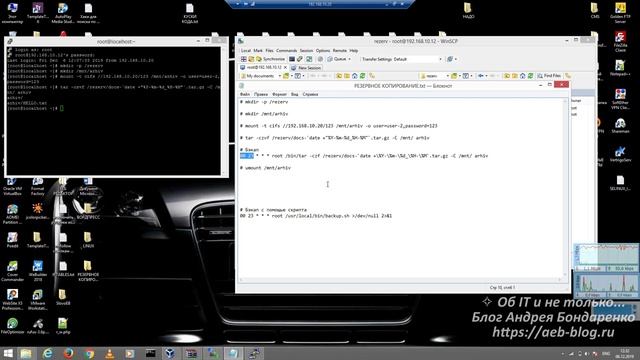The image size is (640, 360).
Task: Click the local panel home directory icon
Action: click(354, 76)
